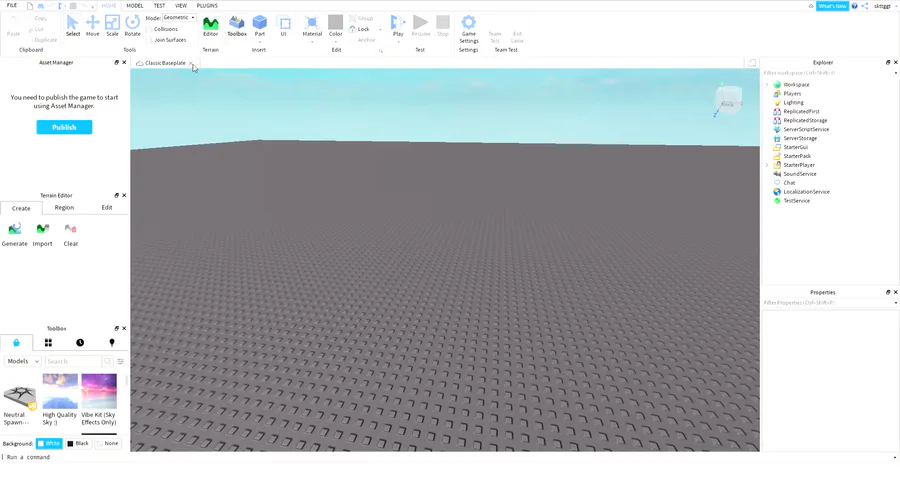This screenshot has height=478, width=900.
Task: Select Lighting in the Explorer
Action: (x=793, y=103)
